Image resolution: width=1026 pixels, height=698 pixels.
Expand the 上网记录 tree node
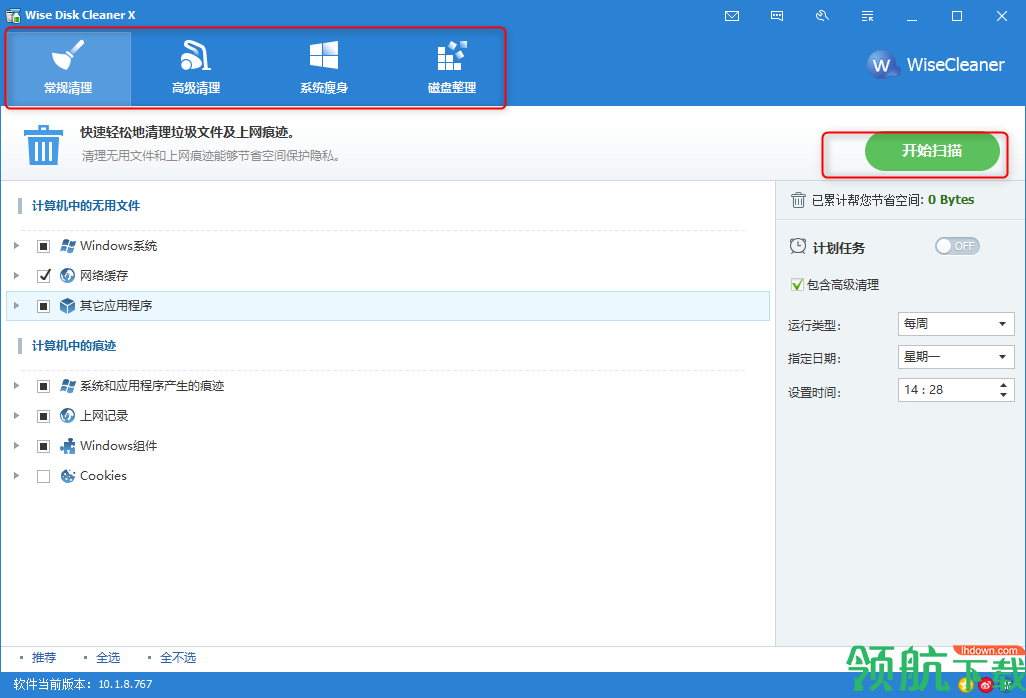coord(16,415)
